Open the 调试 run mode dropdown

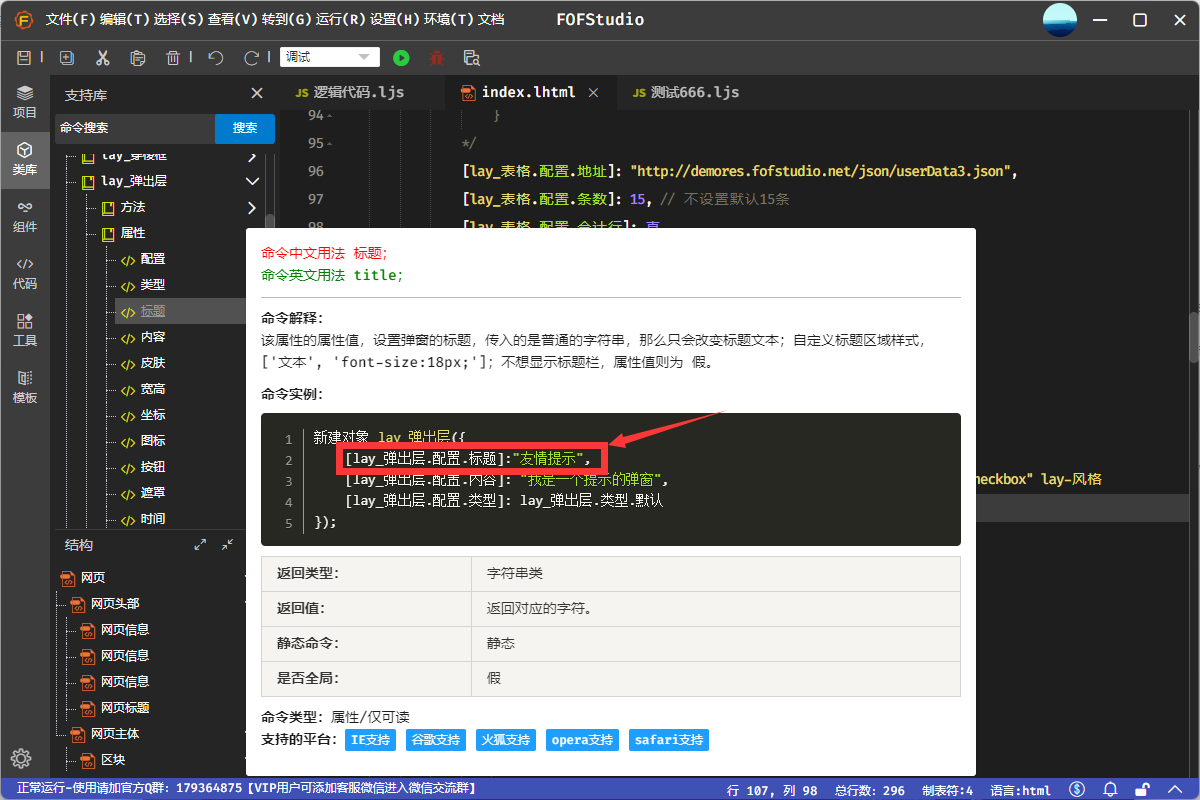(330, 58)
